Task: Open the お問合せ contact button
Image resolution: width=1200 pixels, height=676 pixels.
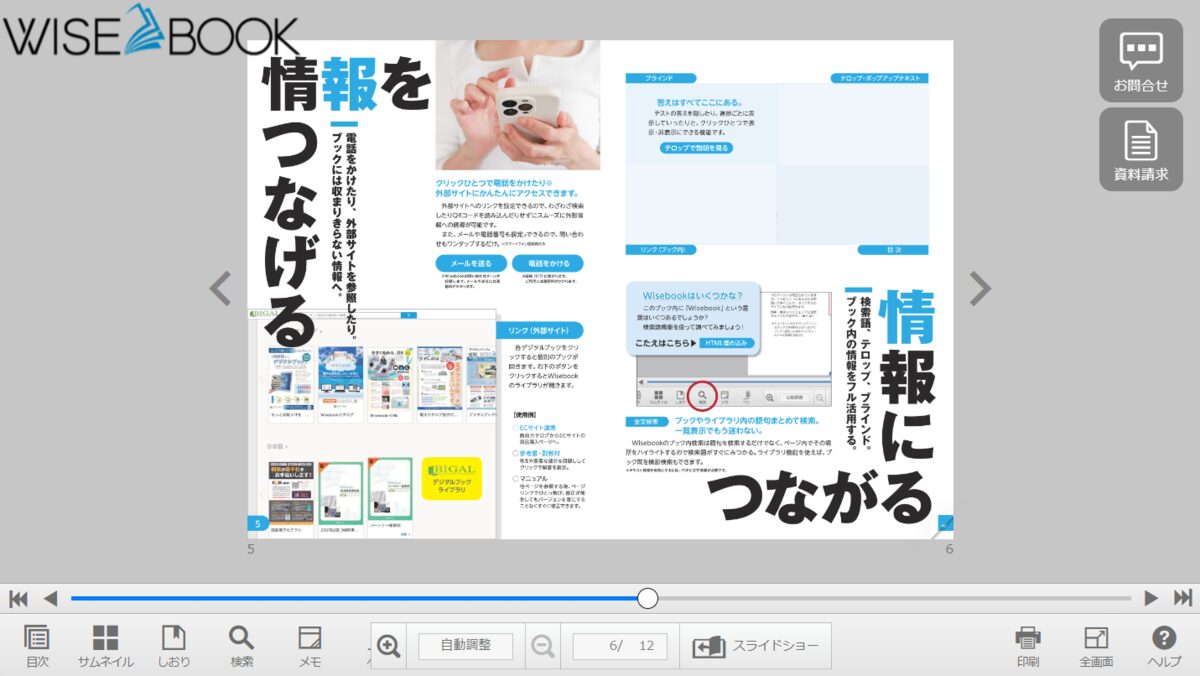Action: tap(1141, 60)
